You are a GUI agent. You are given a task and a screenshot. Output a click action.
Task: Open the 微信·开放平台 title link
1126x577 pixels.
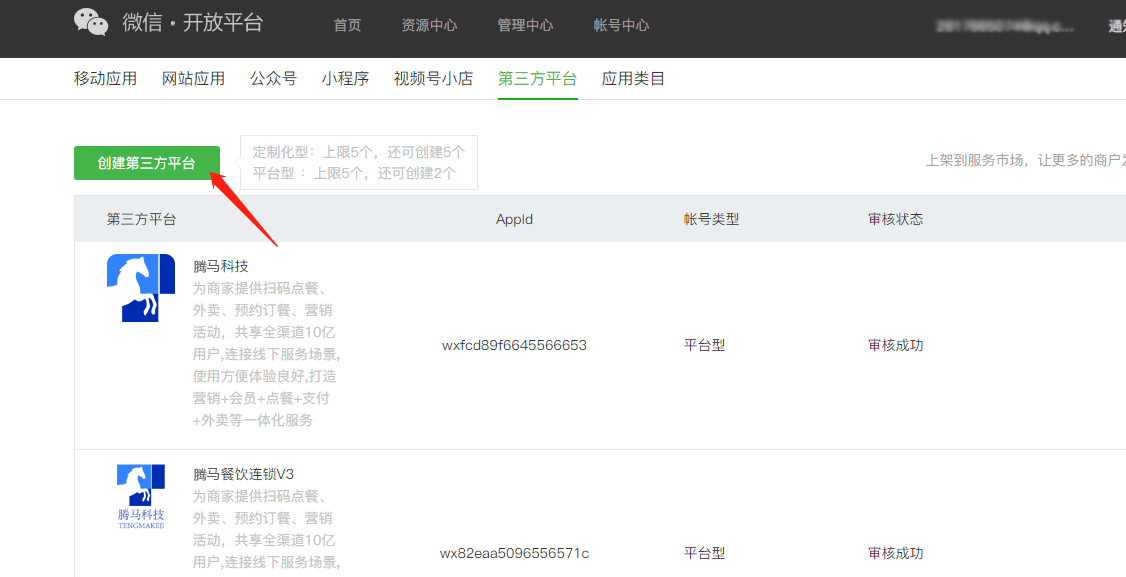tap(192, 23)
